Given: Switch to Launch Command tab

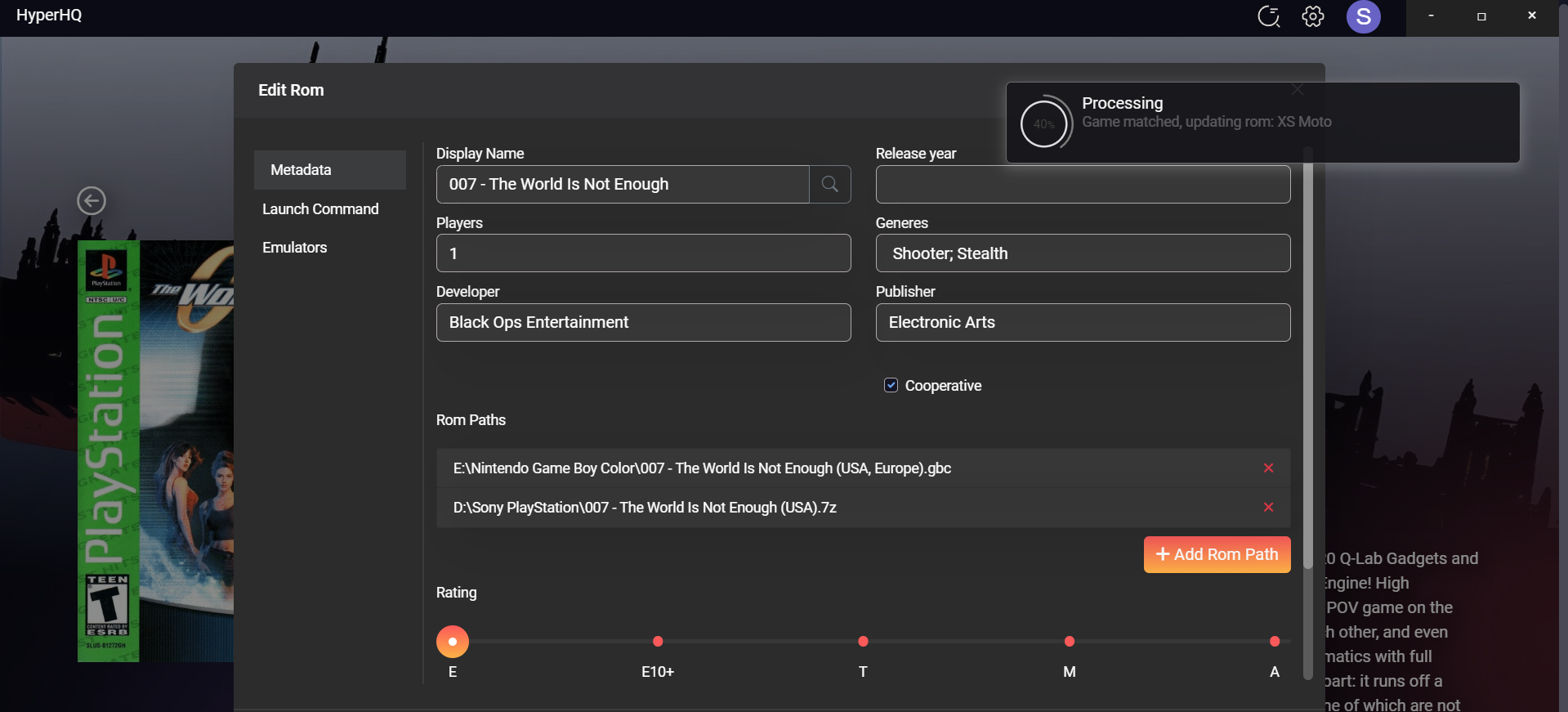Looking at the screenshot, I should (x=320, y=209).
